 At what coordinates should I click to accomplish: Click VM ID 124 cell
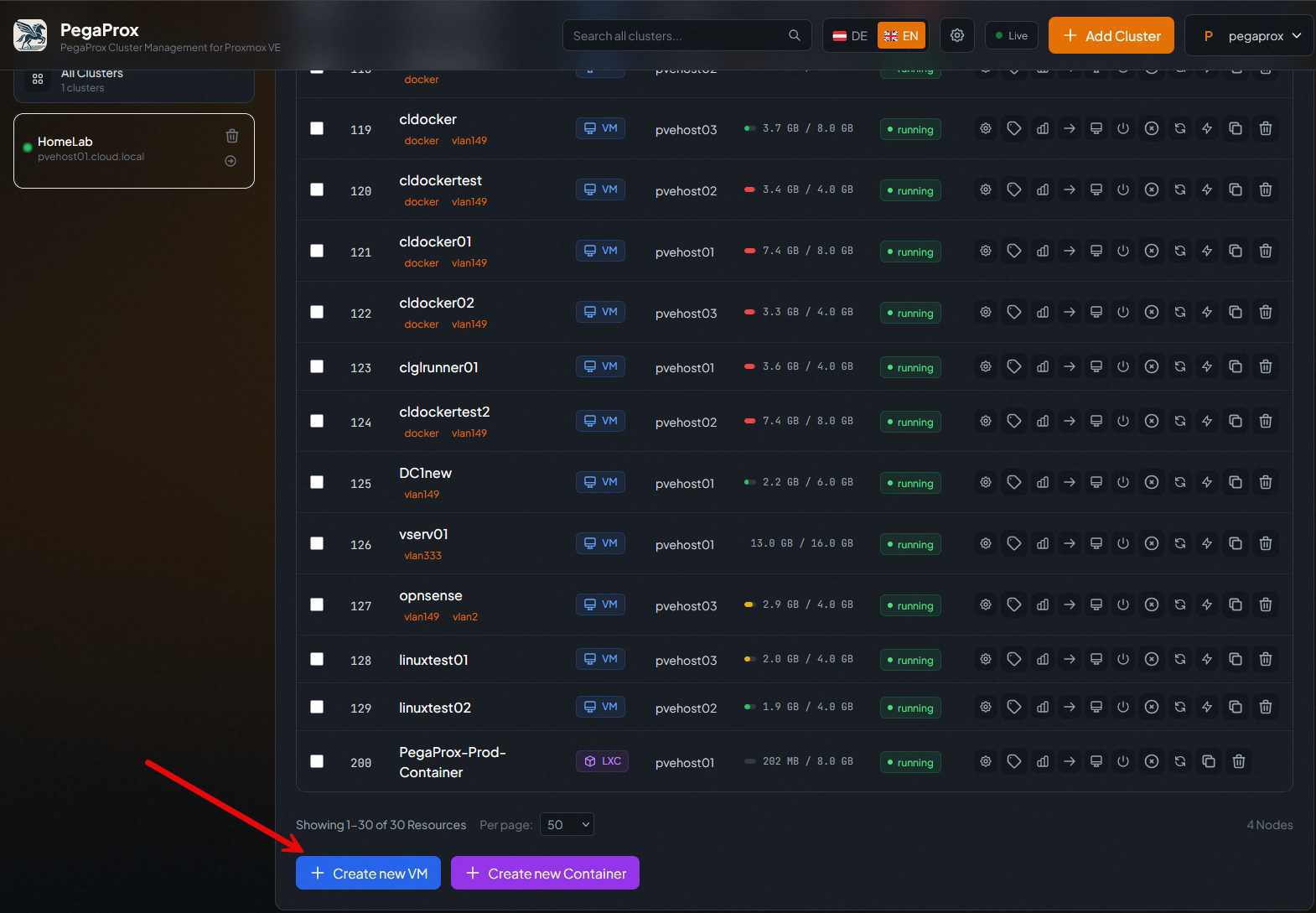[360, 423]
